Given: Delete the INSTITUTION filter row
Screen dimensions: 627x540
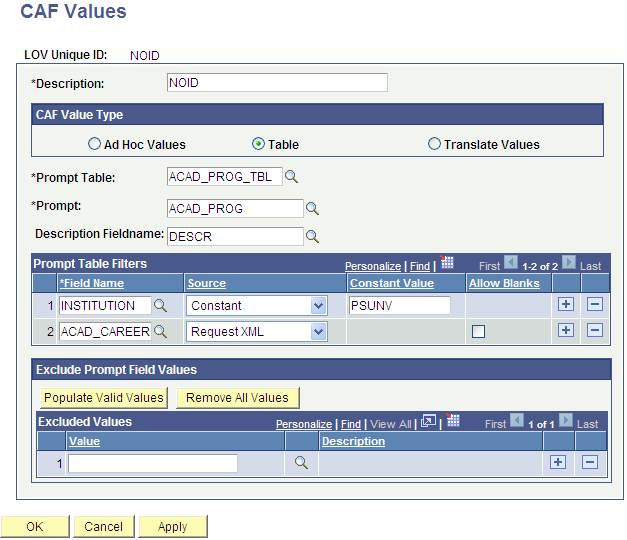Looking at the screenshot, I should click(x=595, y=304).
